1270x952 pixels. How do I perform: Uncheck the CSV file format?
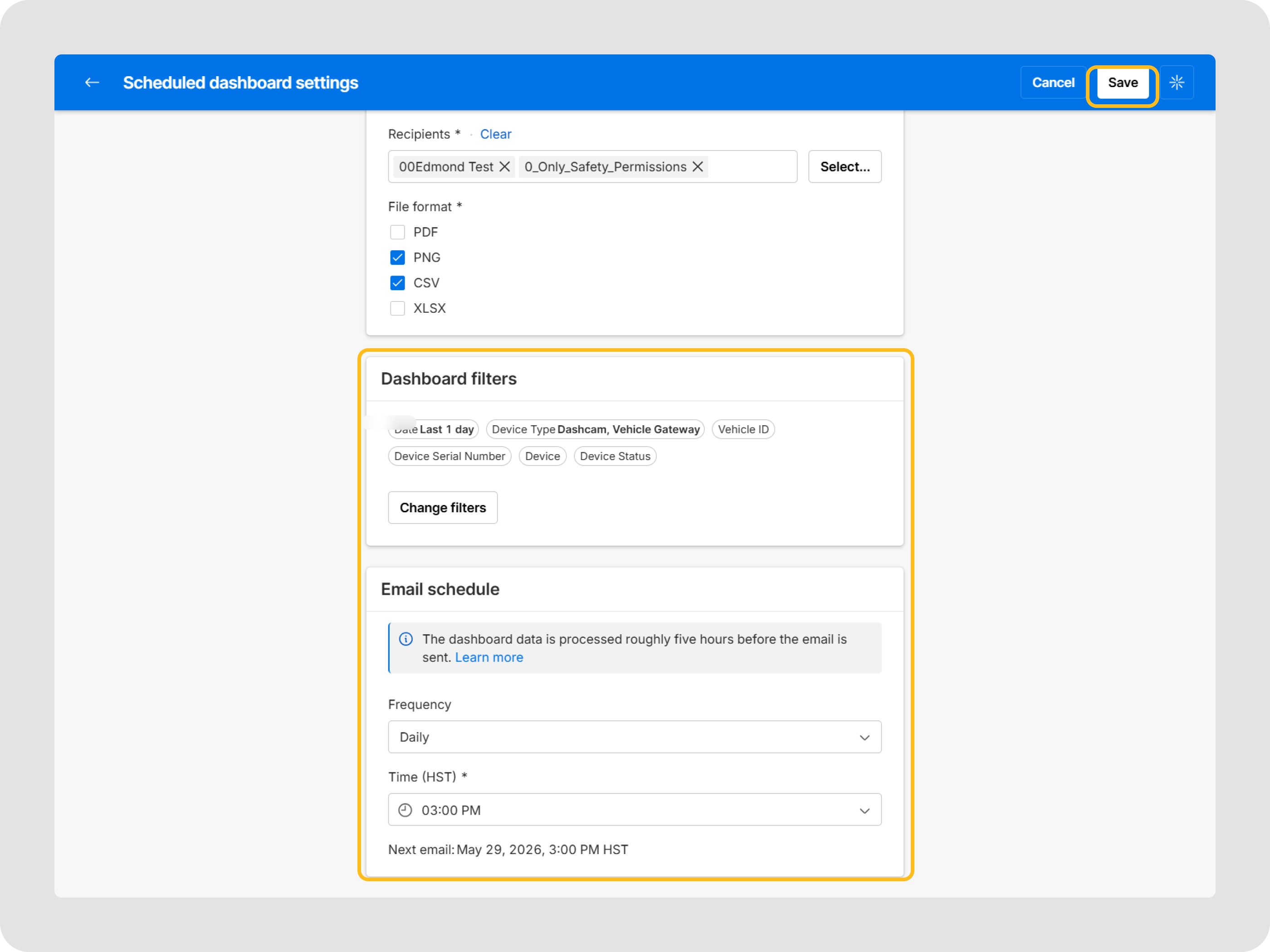point(397,282)
